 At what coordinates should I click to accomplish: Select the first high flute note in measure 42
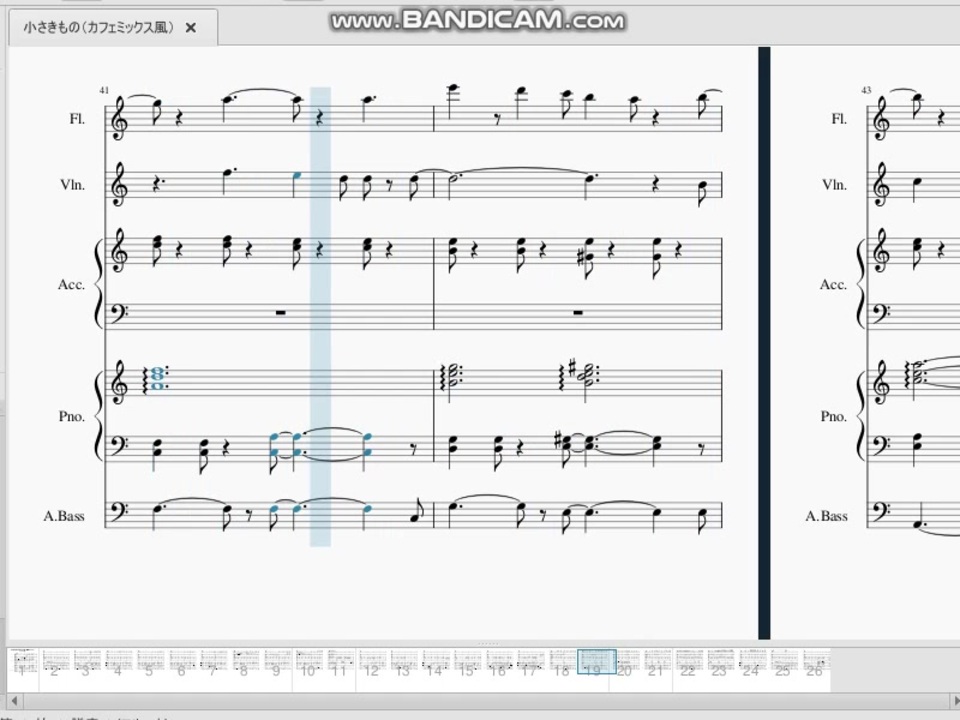pos(452,101)
